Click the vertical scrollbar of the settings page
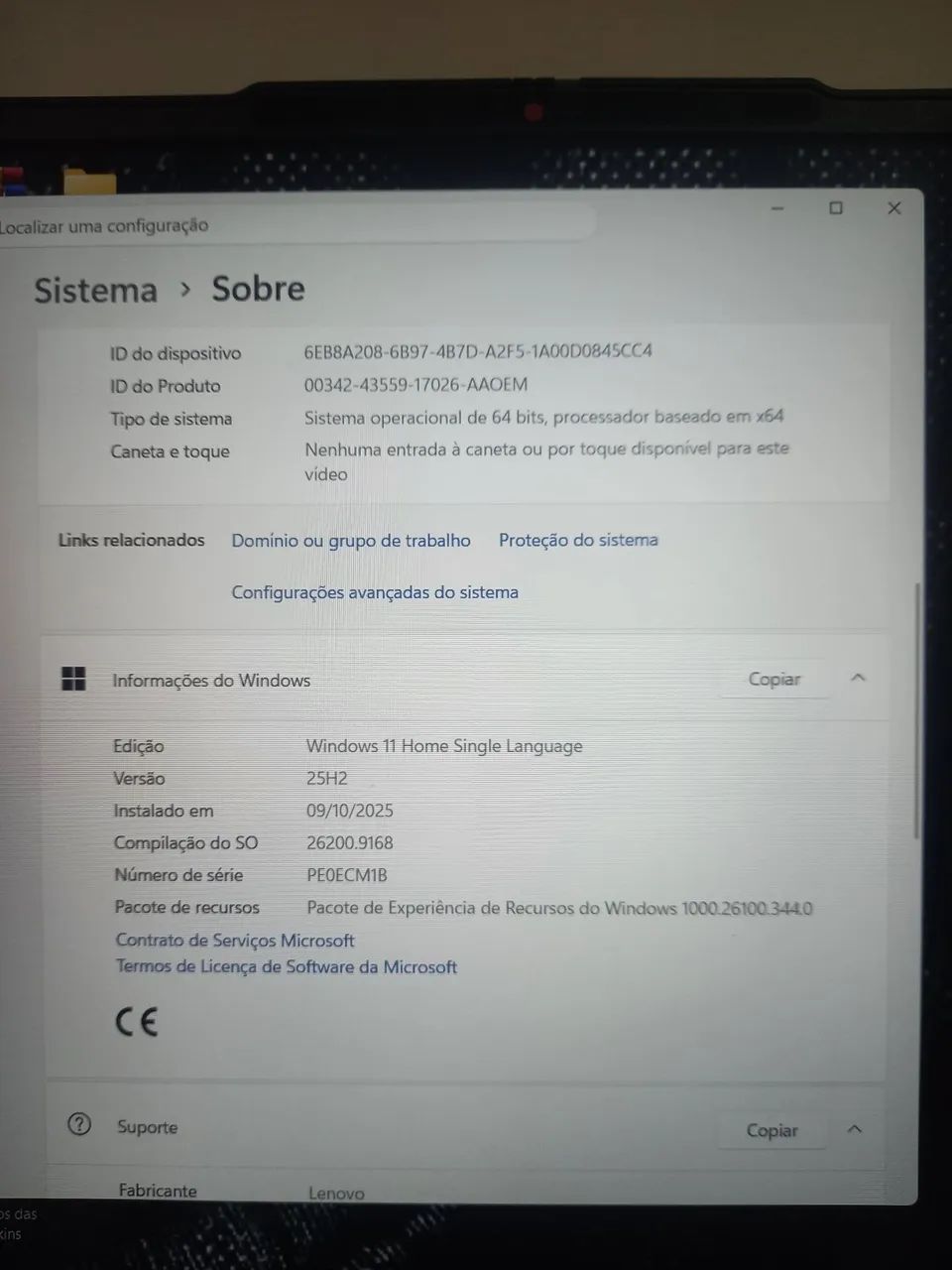952x1270 pixels. click(x=917, y=709)
